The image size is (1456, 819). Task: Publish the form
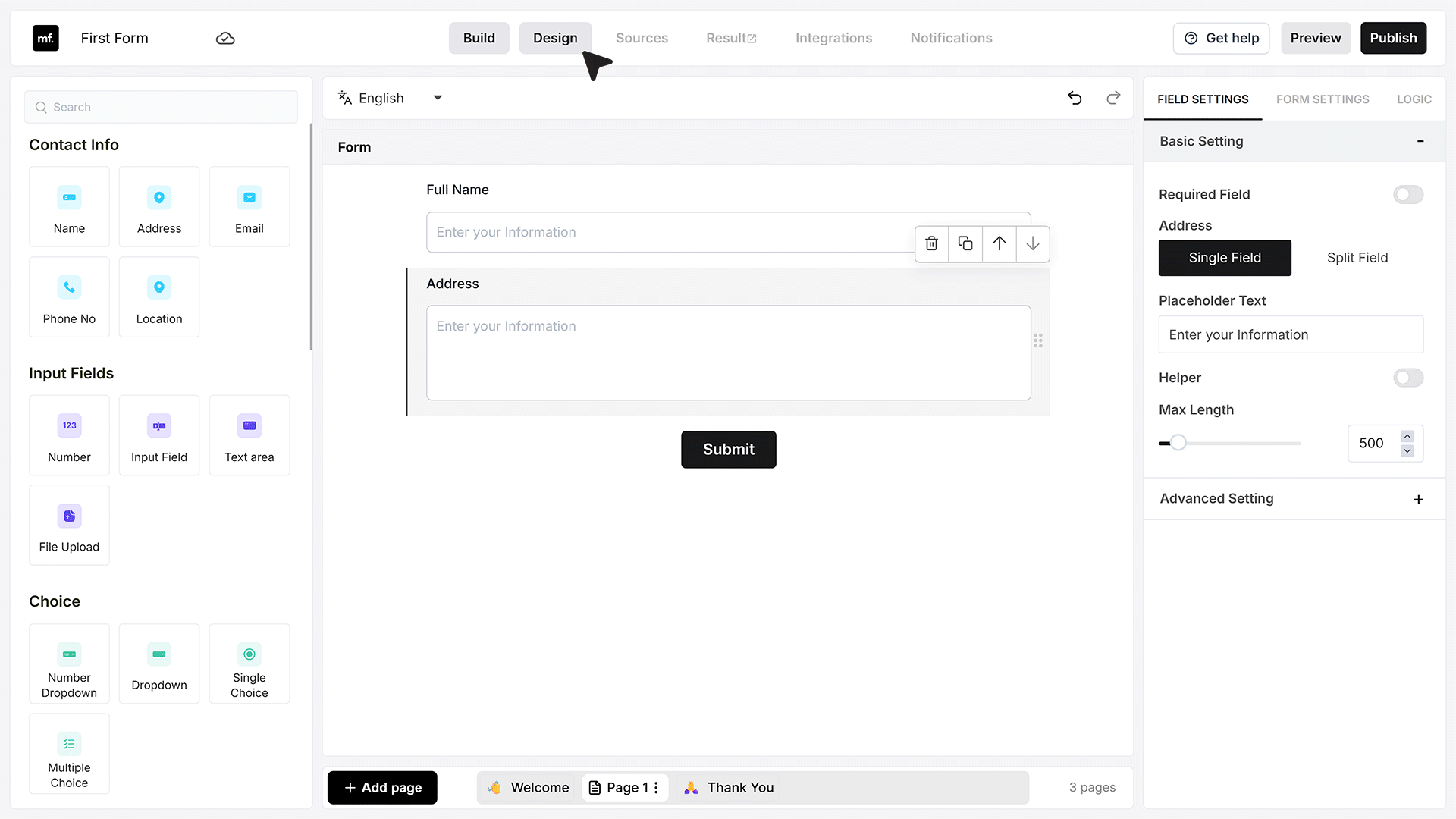pyautogui.click(x=1393, y=38)
